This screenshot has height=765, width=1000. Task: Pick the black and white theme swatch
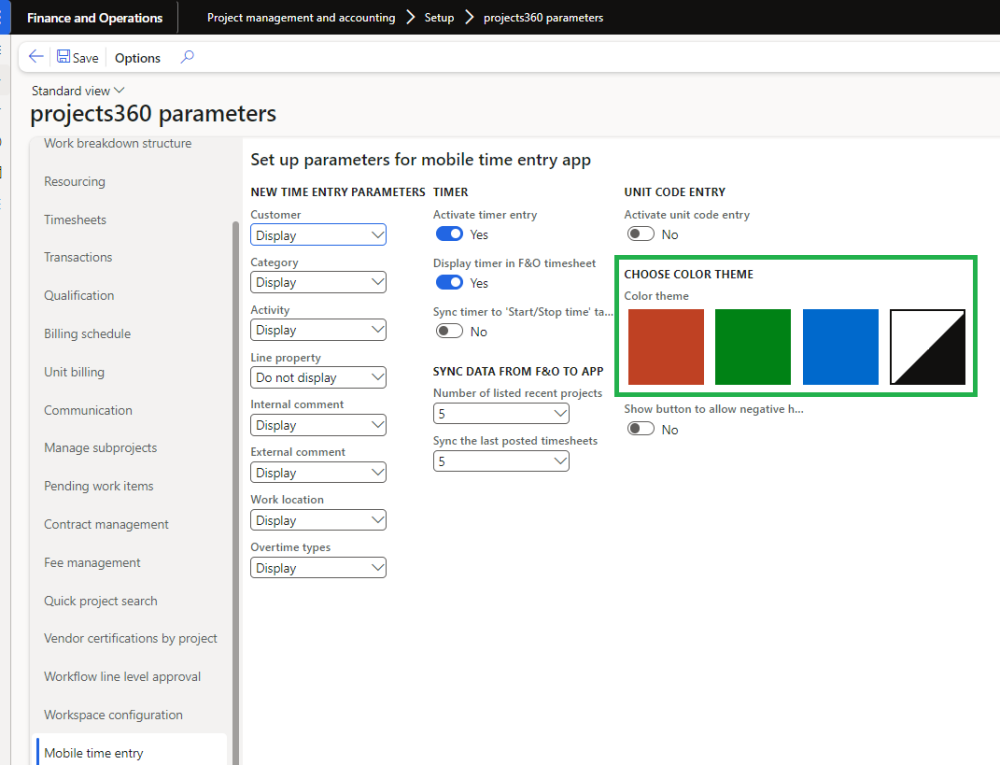(x=927, y=347)
